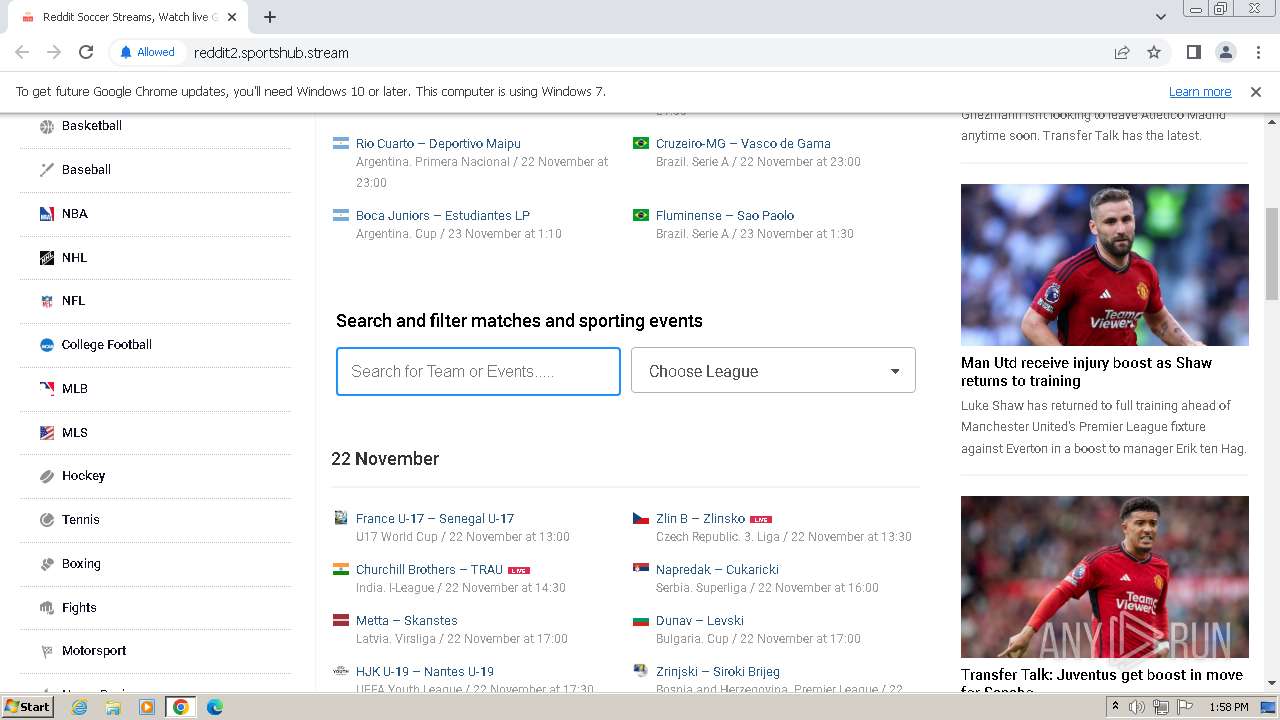1280x720 pixels.
Task: Reload the page with the refresh icon
Action: pyautogui.click(x=86, y=52)
